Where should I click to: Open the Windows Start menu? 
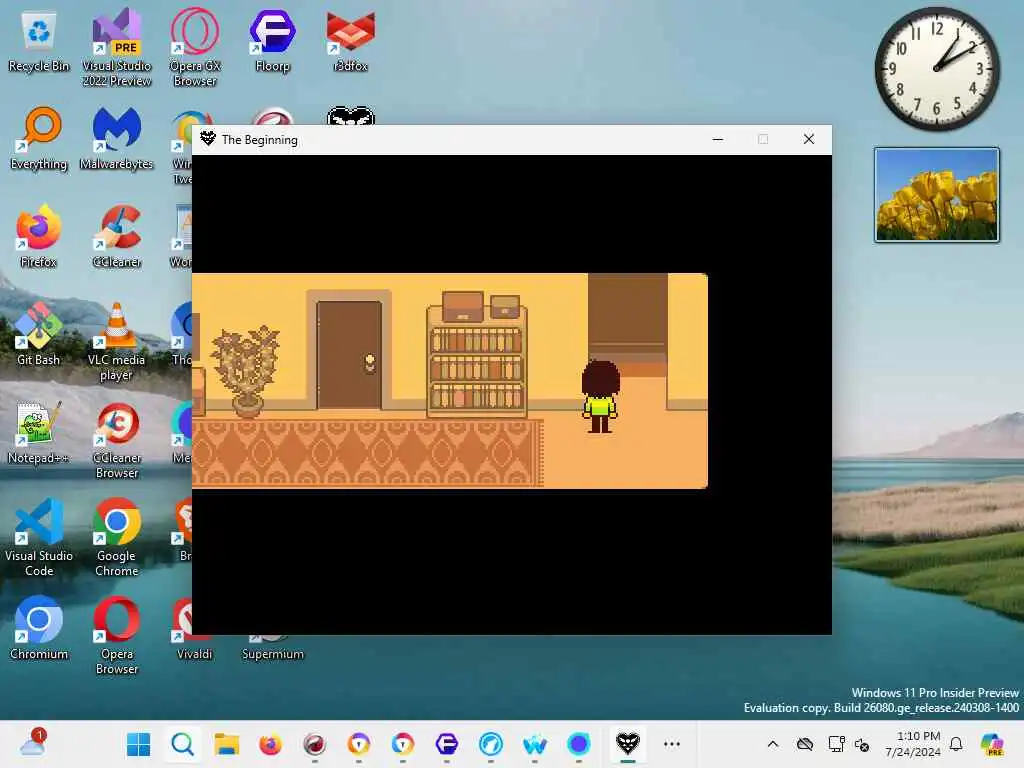(138, 744)
